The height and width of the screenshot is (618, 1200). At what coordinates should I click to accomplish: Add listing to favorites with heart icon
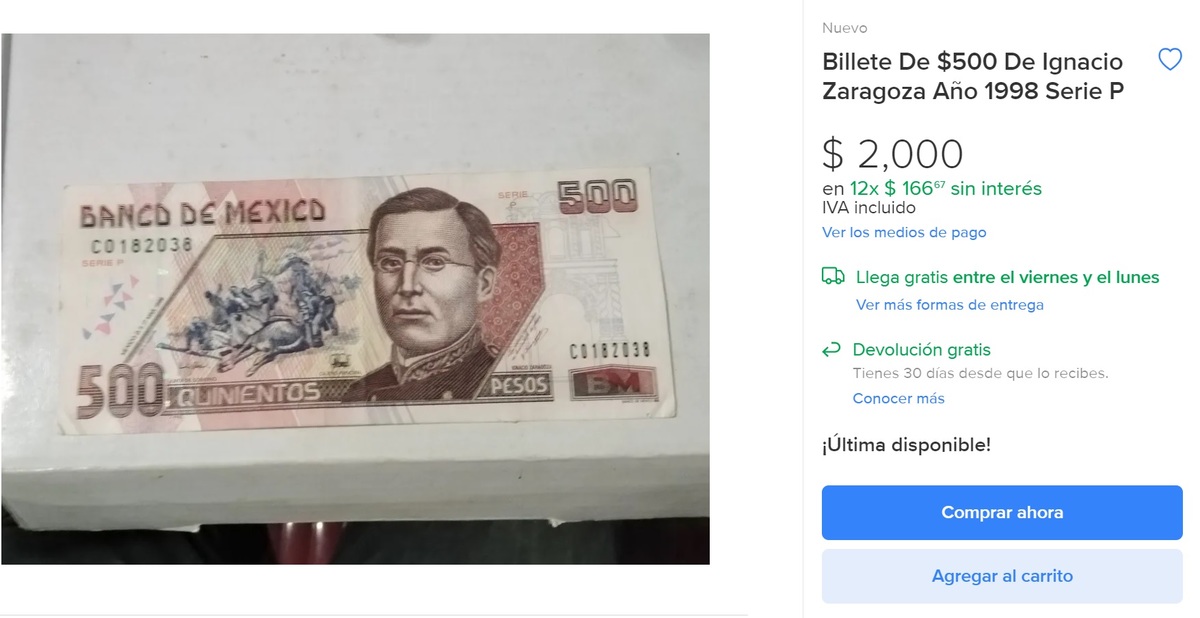tap(1169, 60)
